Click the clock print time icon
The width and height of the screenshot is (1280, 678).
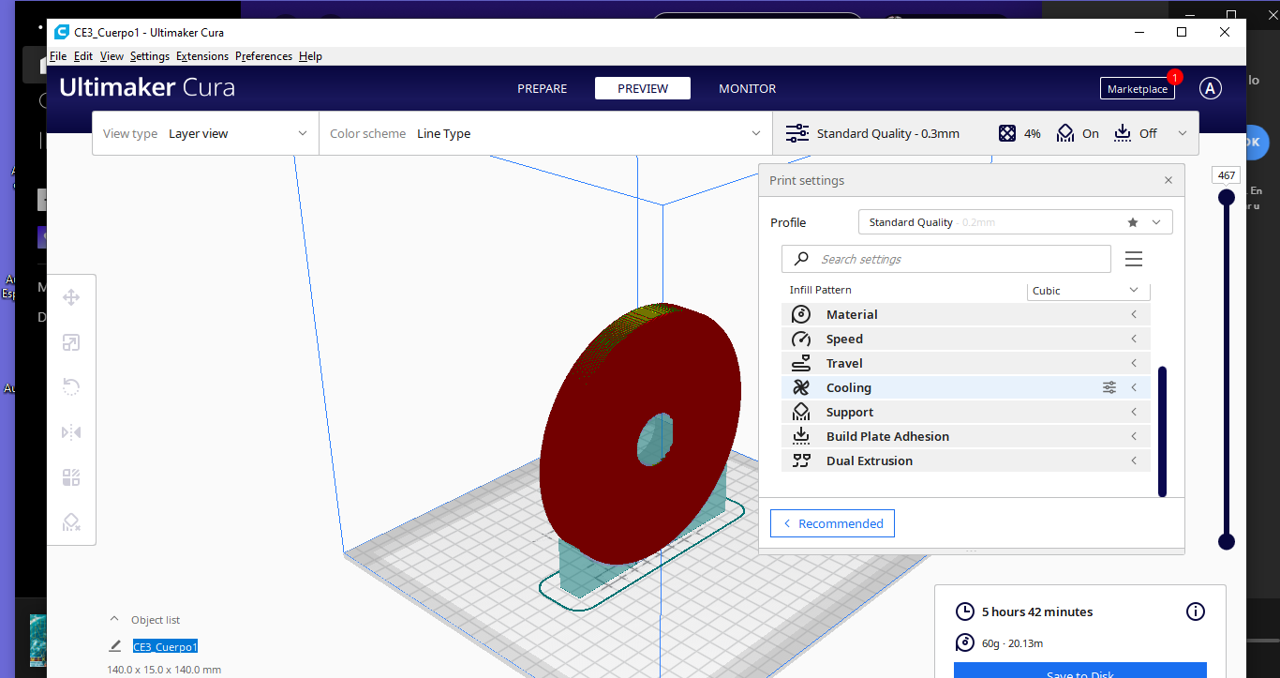(965, 612)
